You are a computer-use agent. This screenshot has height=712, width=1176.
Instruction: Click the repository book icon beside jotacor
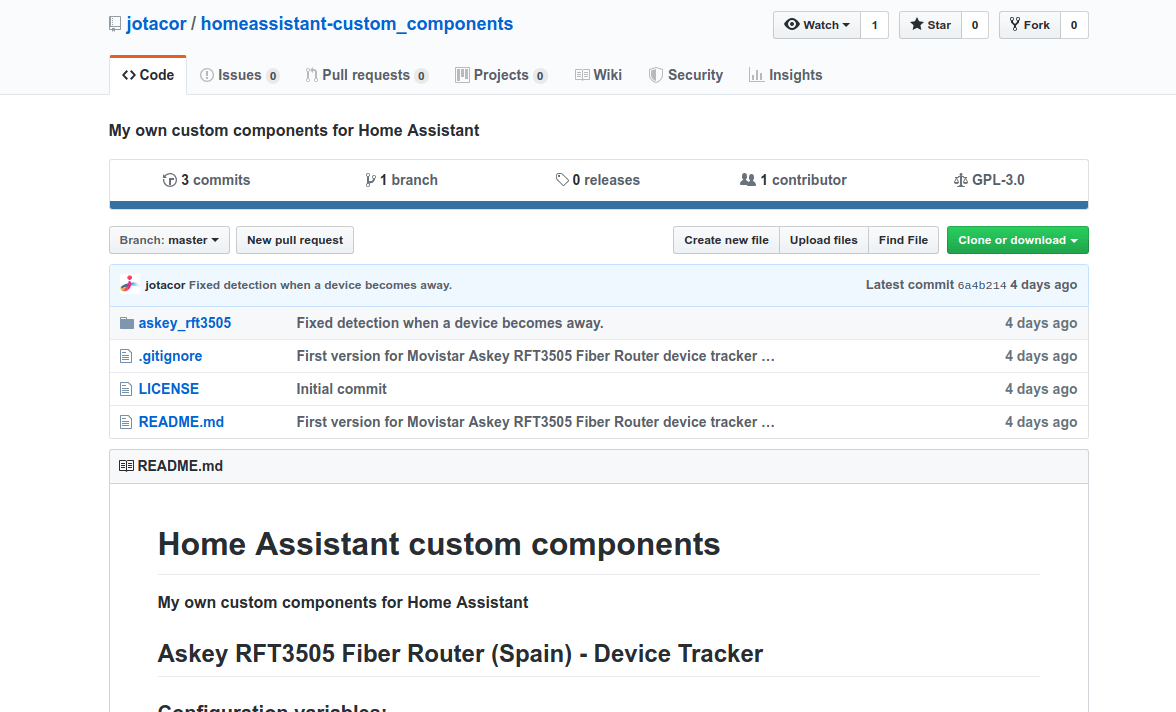coord(115,24)
